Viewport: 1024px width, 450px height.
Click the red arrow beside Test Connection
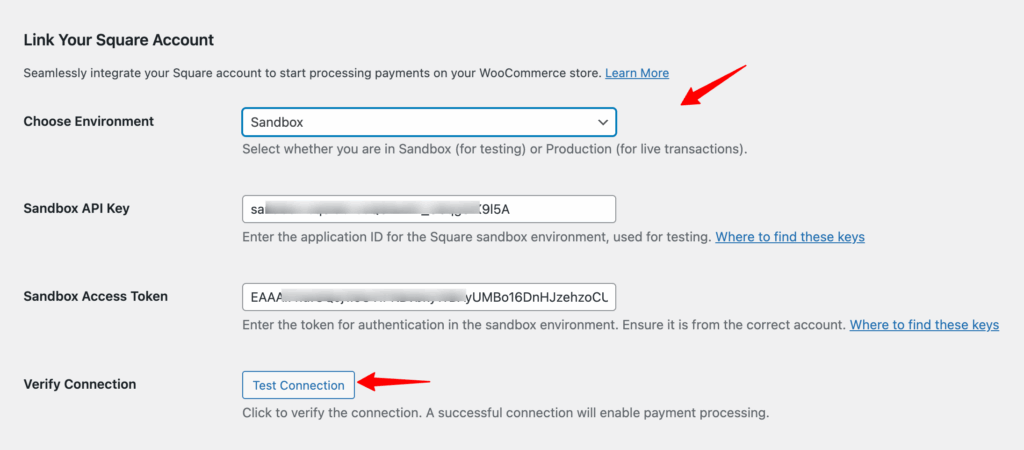tap(393, 381)
